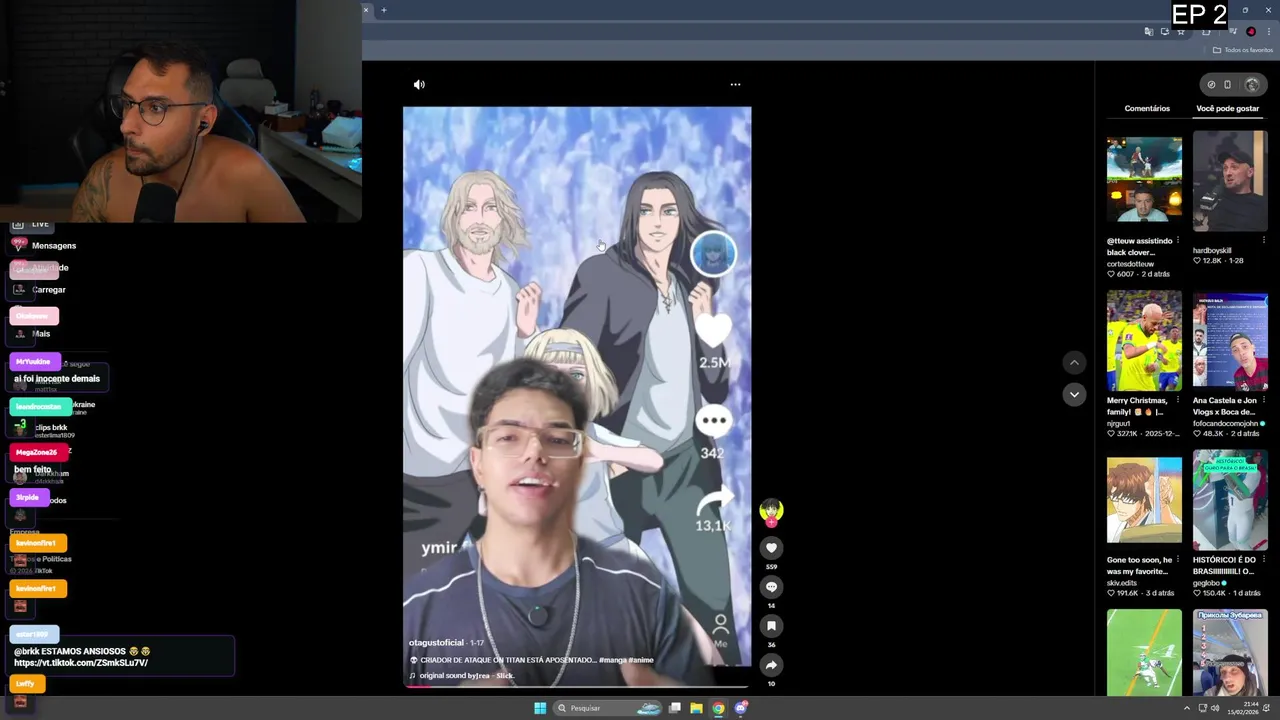Click the geglobo channel name
The width and height of the screenshot is (1280, 720).
pyautogui.click(x=1205, y=582)
